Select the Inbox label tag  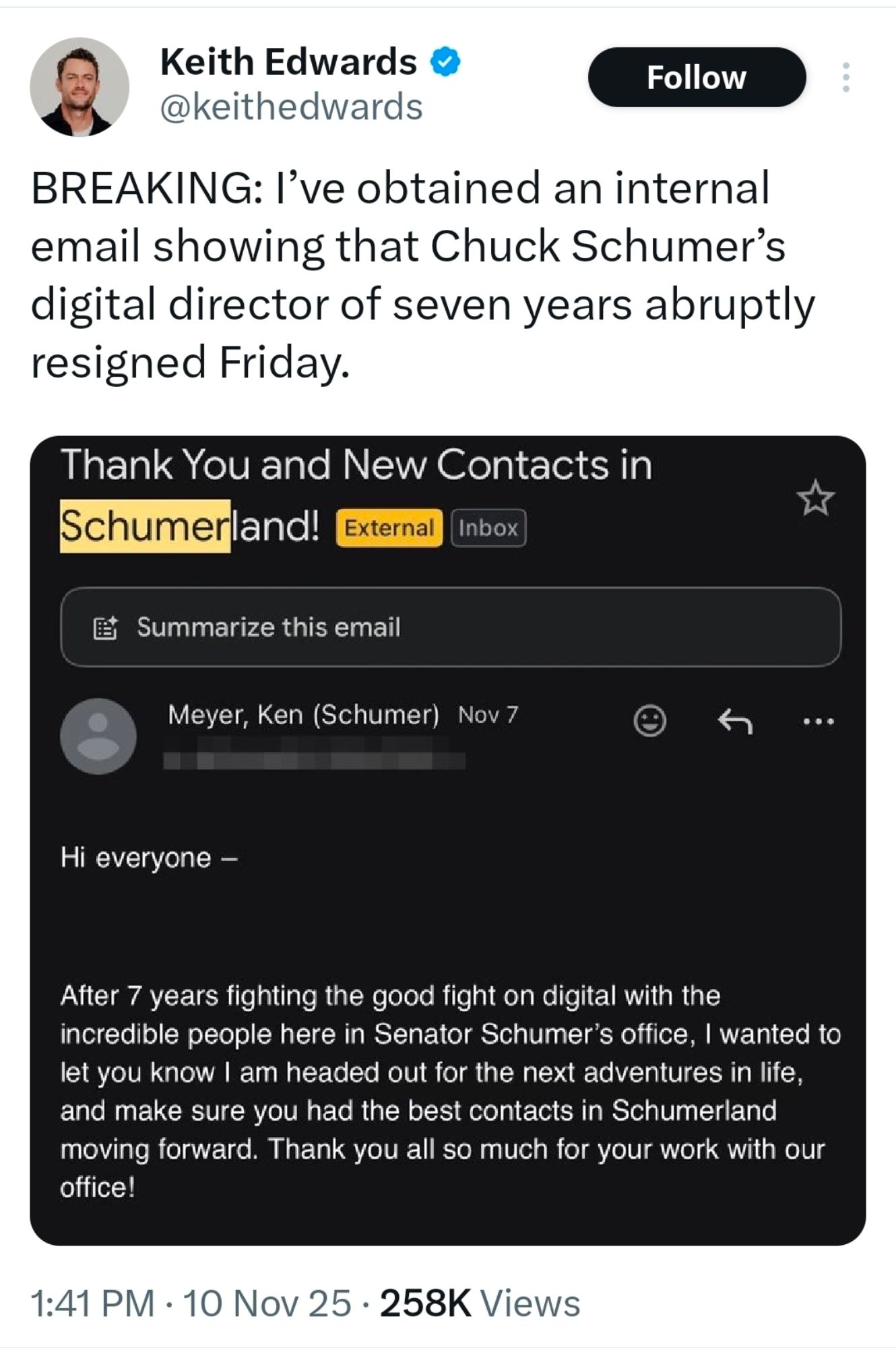coord(488,528)
